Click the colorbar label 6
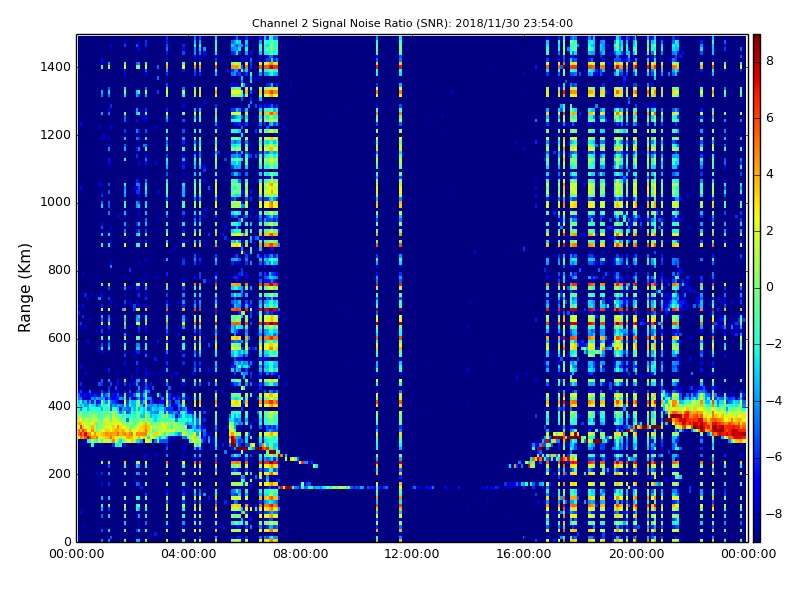The height and width of the screenshot is (600, 800). coord(770,118)
